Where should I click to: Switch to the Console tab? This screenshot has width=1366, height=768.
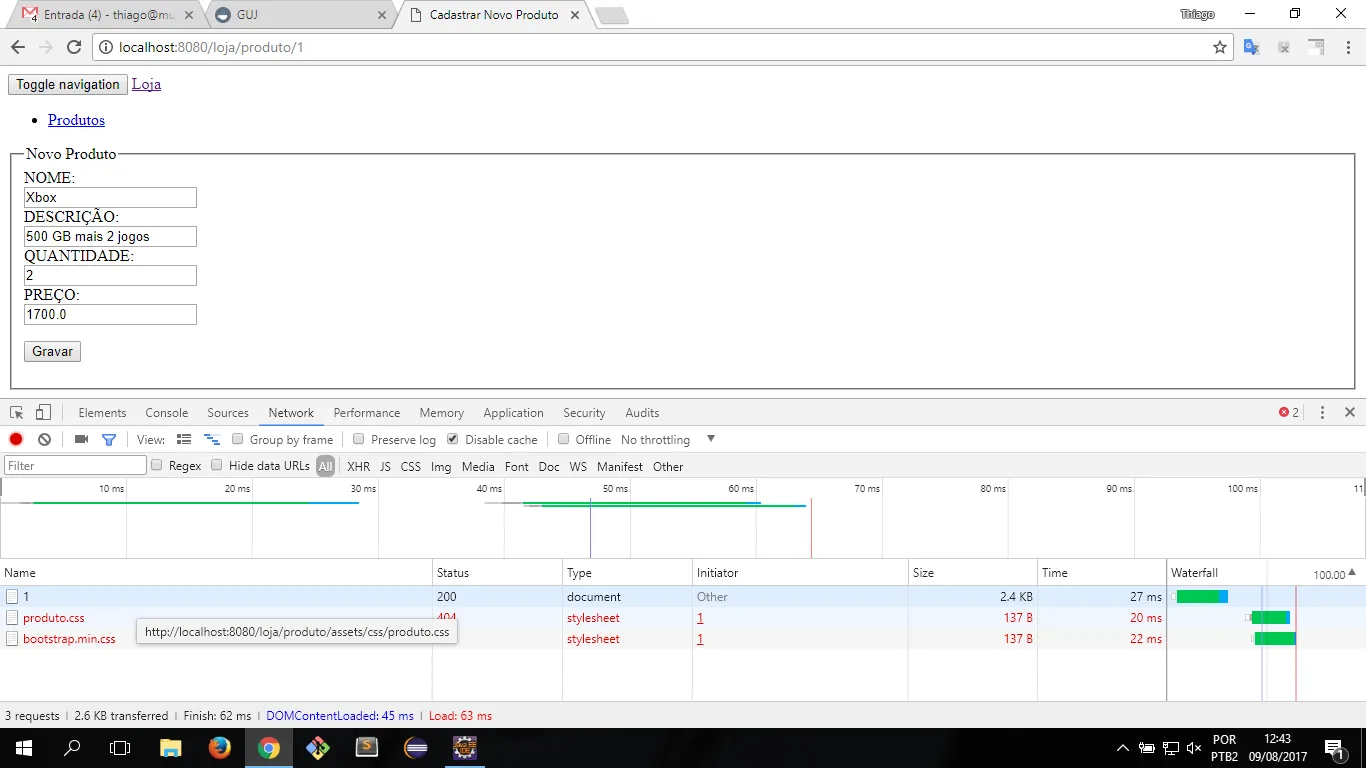(166, 412)
